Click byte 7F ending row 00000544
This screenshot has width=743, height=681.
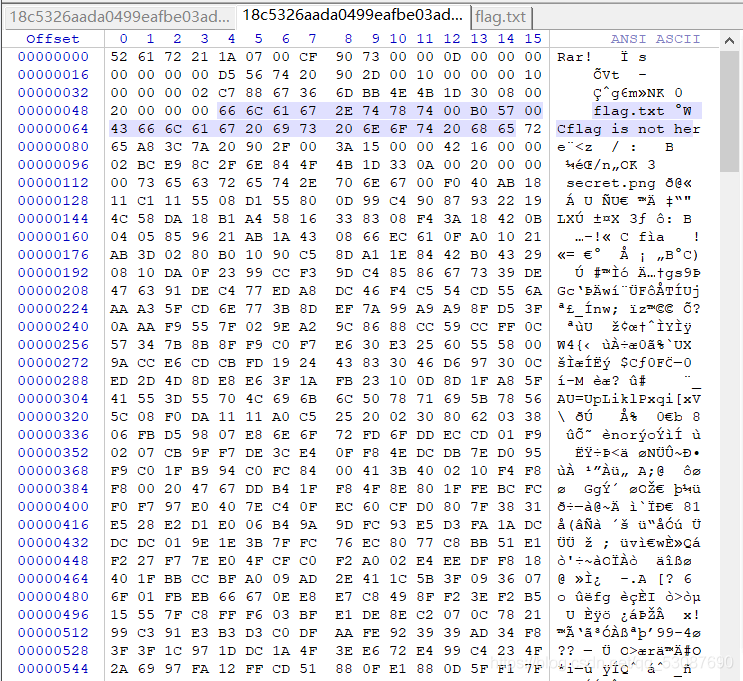click(533, 669)
